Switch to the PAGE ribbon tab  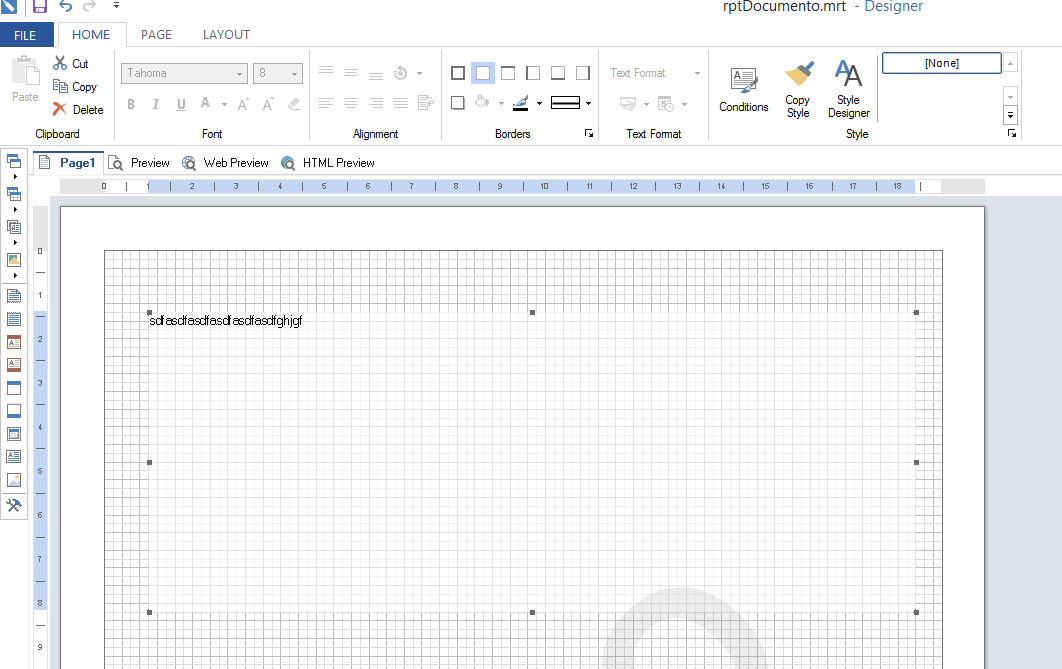click(x=156, y=35)
